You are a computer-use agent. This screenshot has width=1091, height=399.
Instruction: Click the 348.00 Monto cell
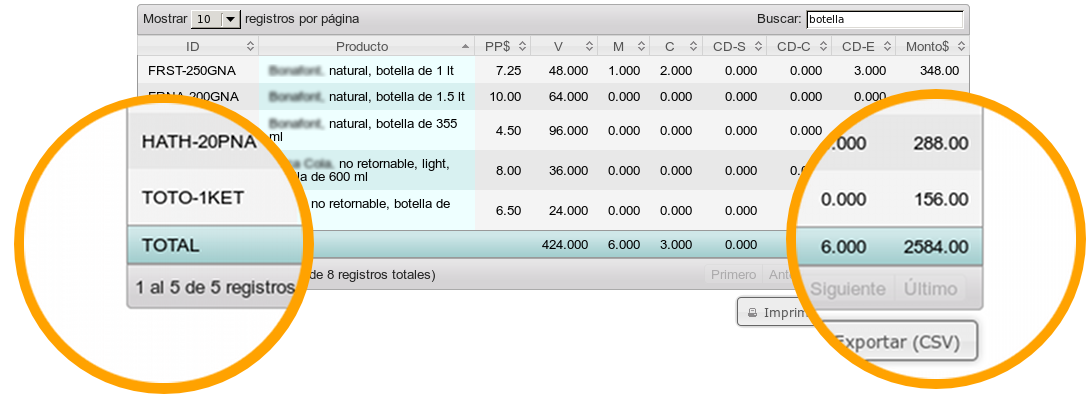(x=938, y=71)
